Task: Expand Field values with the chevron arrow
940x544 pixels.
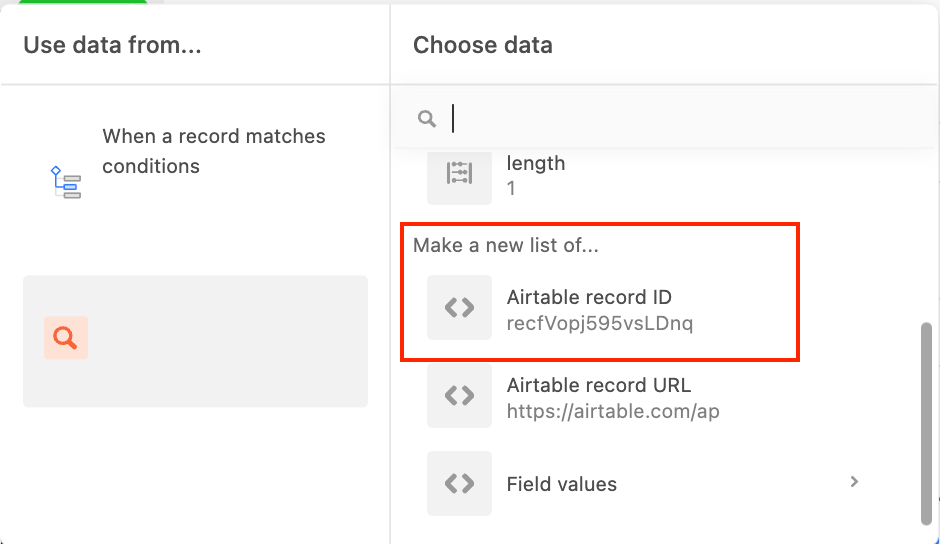Action: (854, 482)
